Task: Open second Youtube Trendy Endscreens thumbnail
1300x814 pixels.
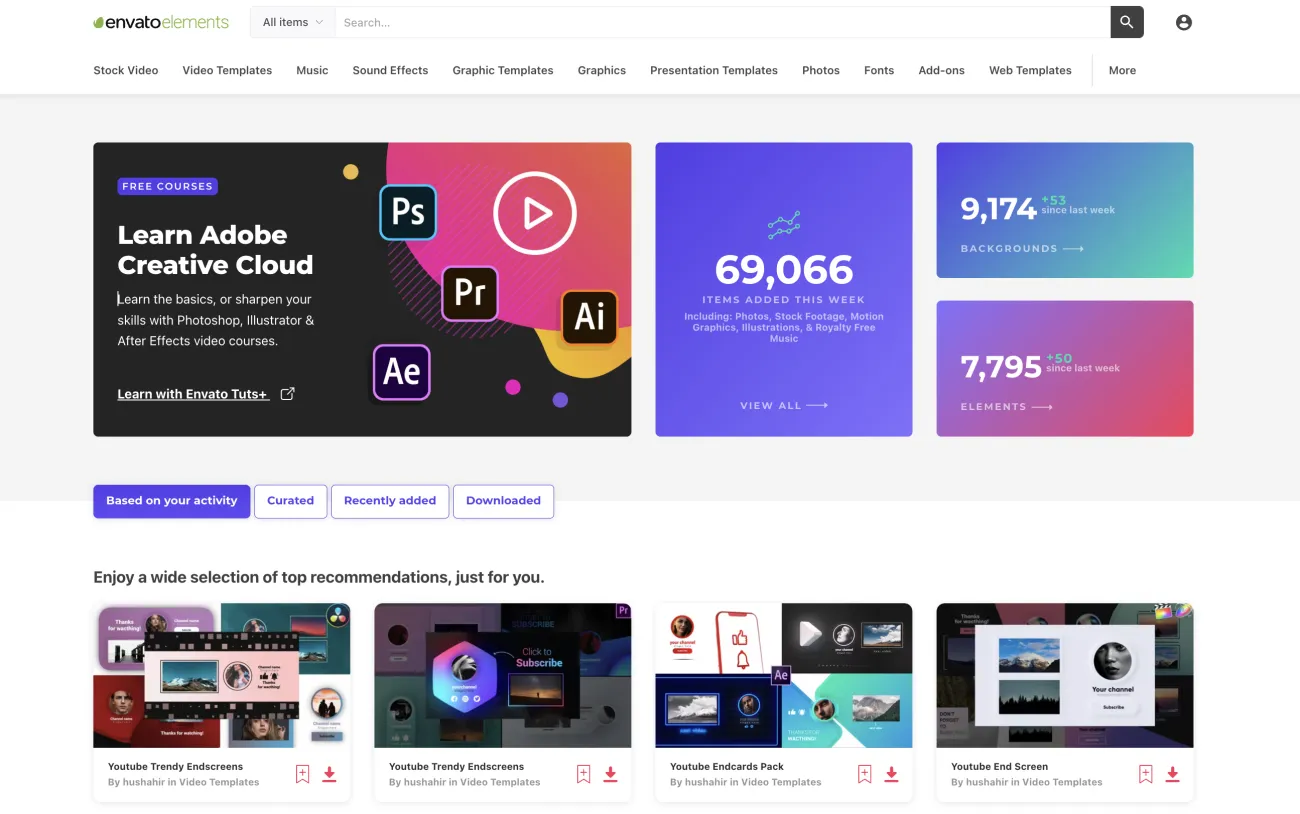Action: pos(503,675)
